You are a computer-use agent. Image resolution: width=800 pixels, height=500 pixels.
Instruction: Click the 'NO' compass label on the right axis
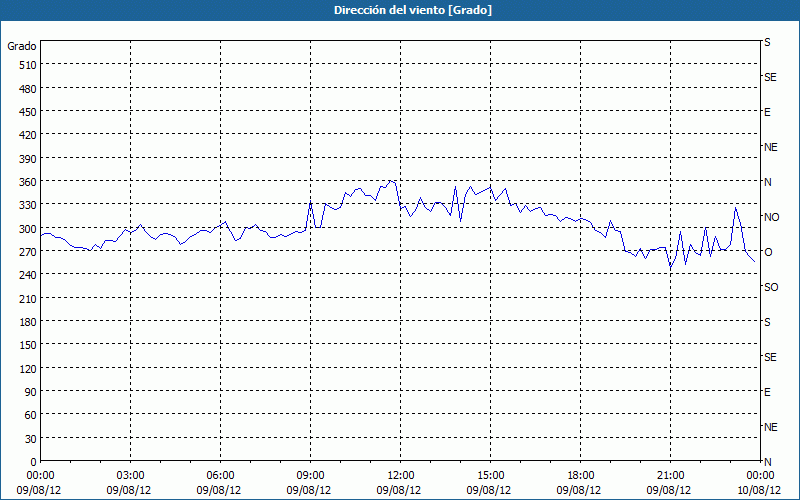click(771, 217)
